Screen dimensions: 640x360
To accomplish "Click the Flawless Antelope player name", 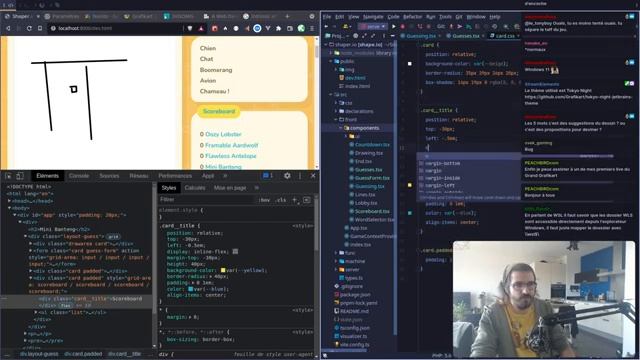I will 231,156.
